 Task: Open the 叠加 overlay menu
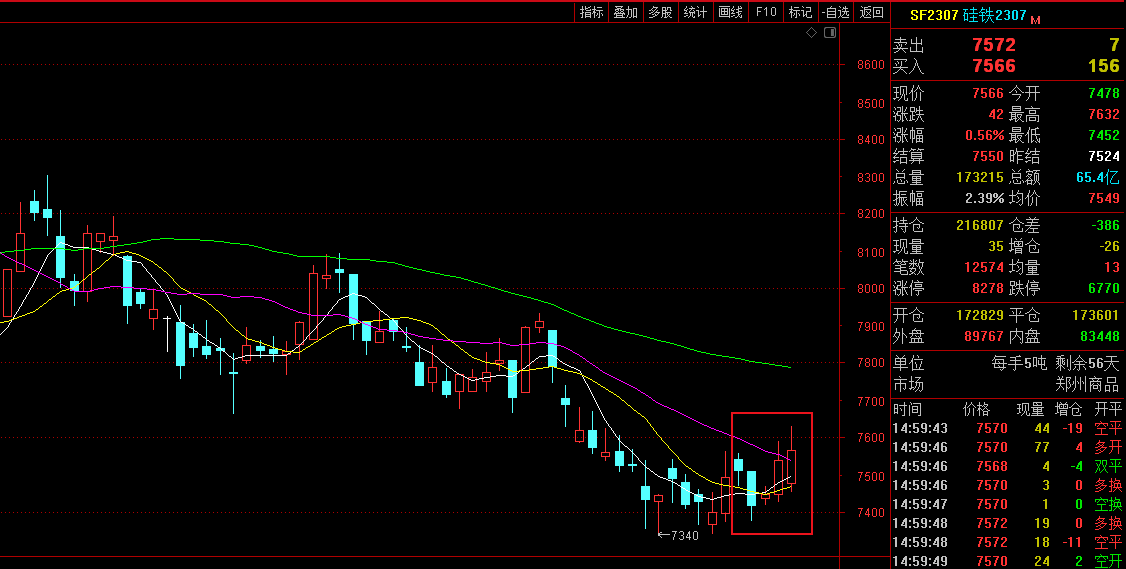tap(625, 12)
